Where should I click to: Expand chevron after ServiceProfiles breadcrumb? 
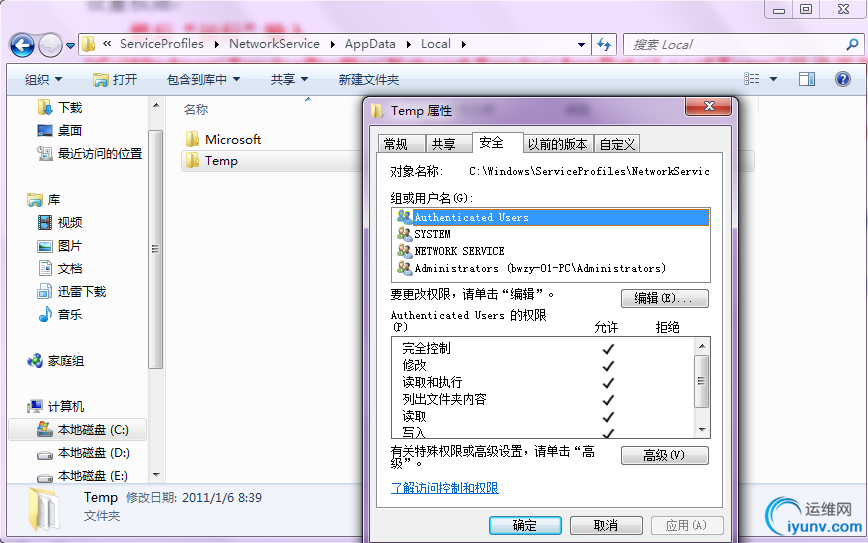(x=216, y=44)
